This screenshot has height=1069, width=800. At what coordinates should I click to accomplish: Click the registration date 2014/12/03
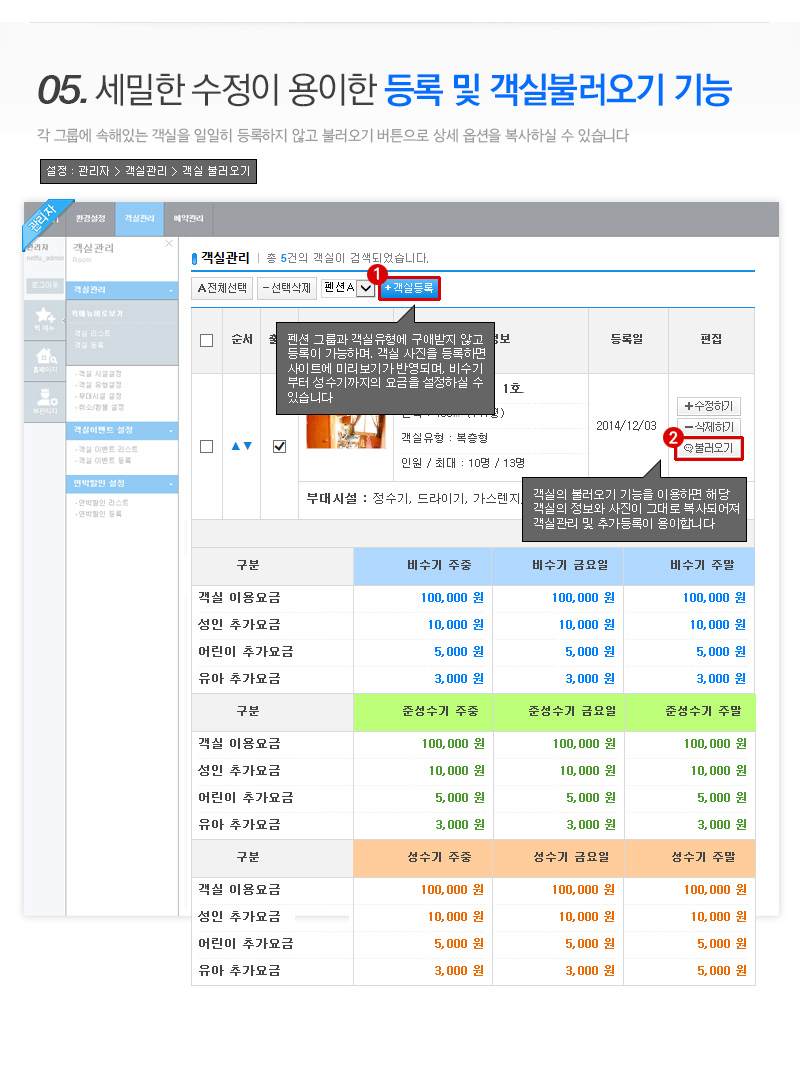pyautogui.click(x=626, y=425)
